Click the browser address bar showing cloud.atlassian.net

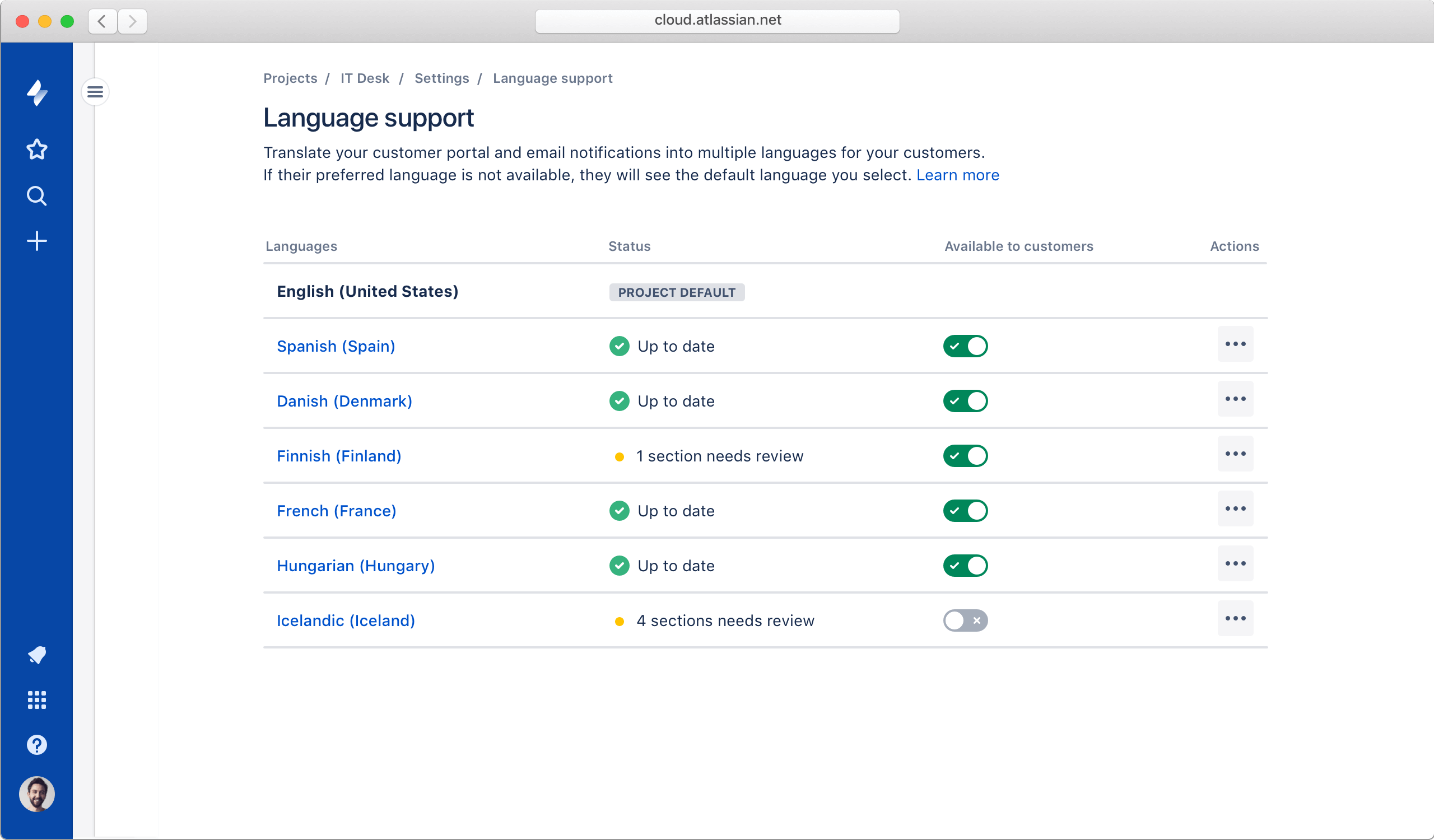pyautogui.click(x=717, y=21)
